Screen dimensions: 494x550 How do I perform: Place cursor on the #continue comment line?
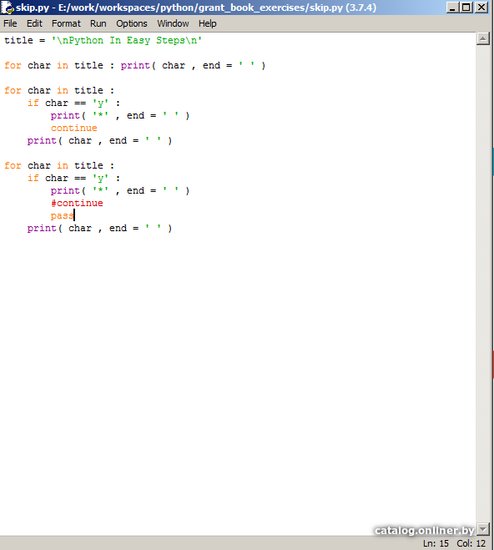pos(77,203)
